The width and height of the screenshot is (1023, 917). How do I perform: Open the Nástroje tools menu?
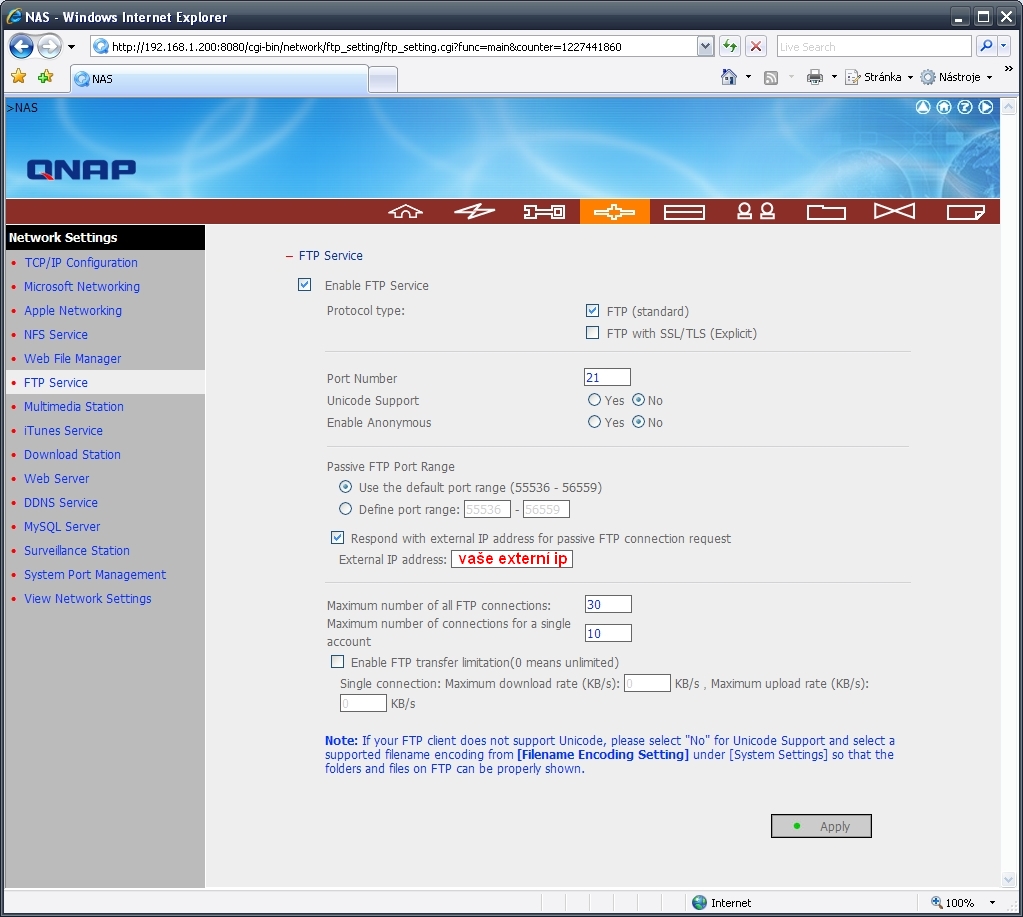957,77
